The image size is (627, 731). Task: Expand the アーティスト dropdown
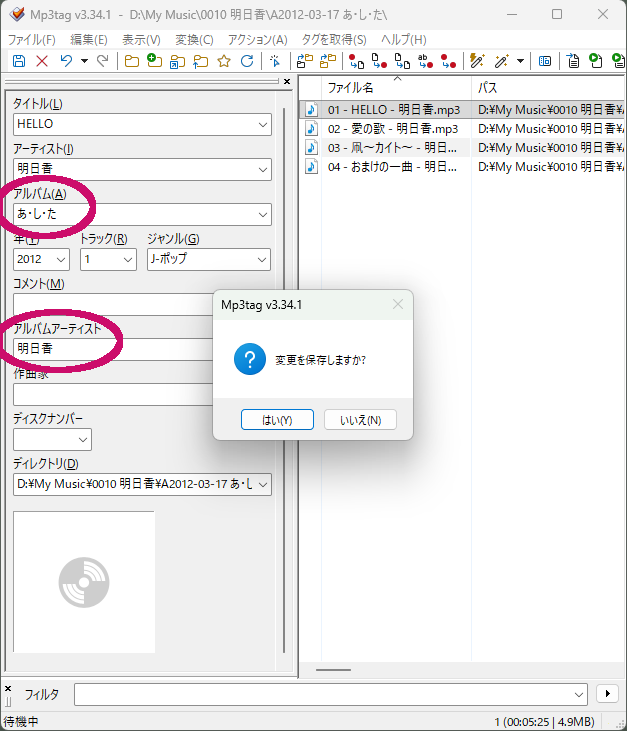263,170
